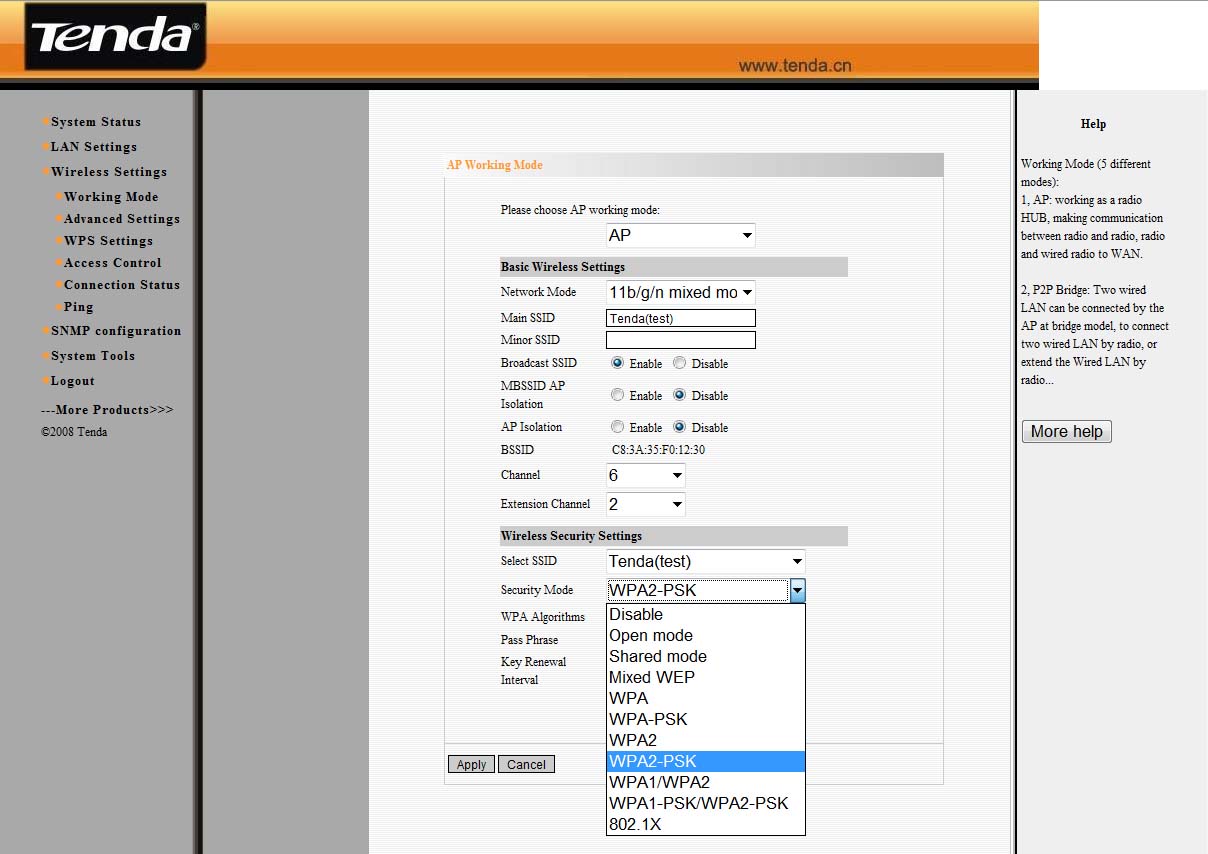Open the Network Mode dropdown

680,293
